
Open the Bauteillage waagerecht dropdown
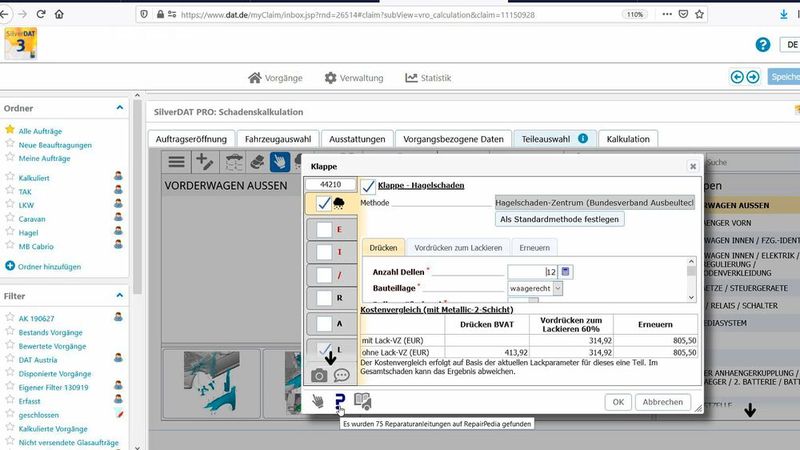pyautogui.click(x=557, y=288)
